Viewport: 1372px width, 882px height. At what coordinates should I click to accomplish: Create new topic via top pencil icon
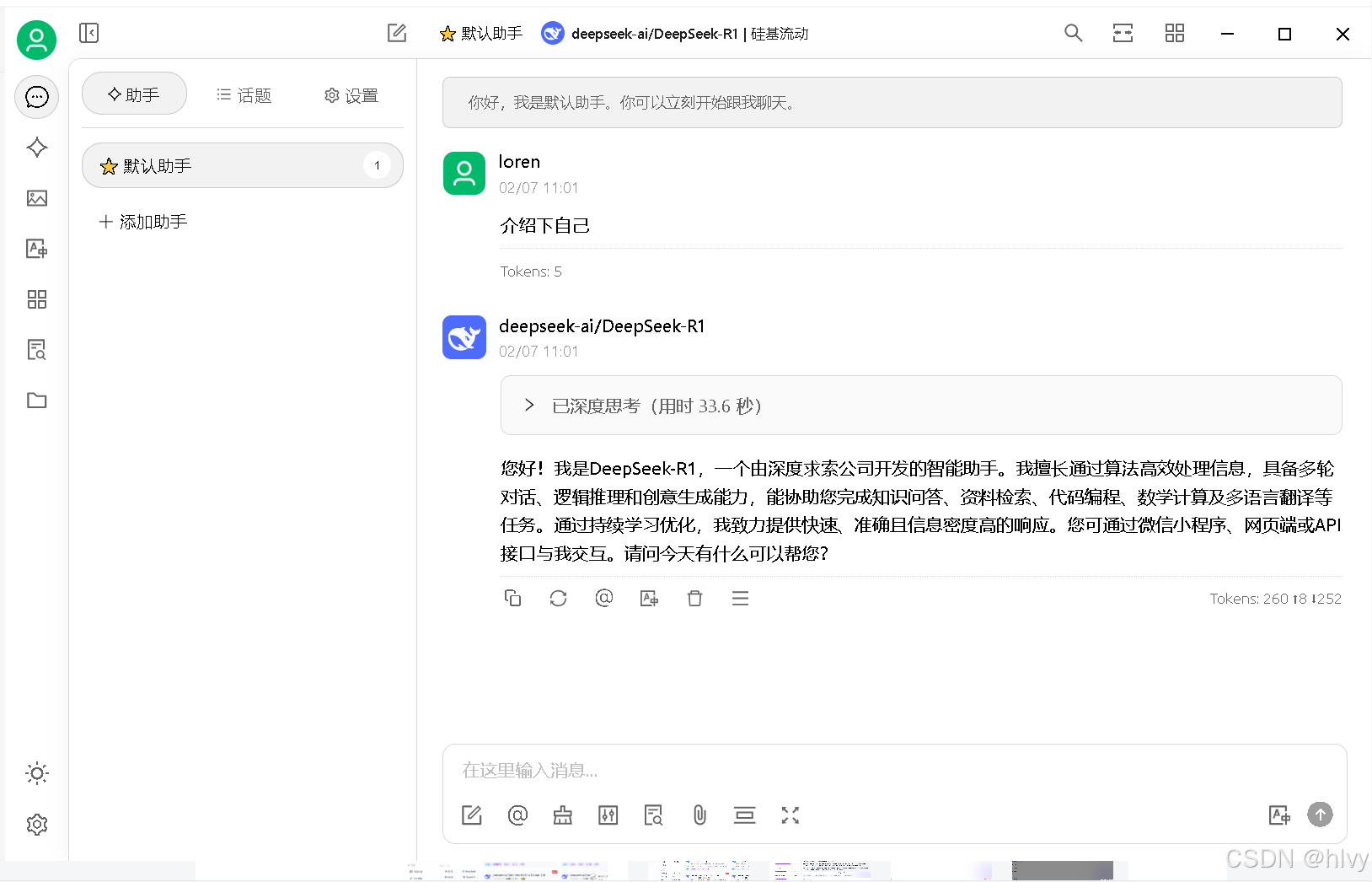397,33
